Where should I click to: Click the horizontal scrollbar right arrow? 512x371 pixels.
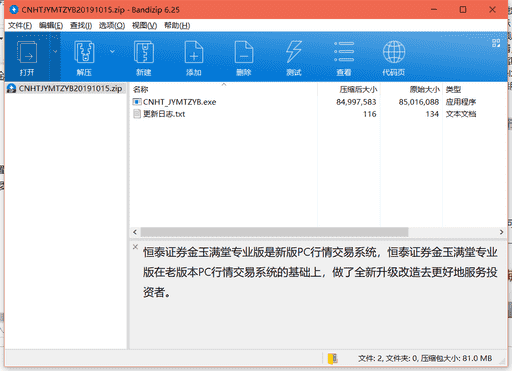click(501, 232)
